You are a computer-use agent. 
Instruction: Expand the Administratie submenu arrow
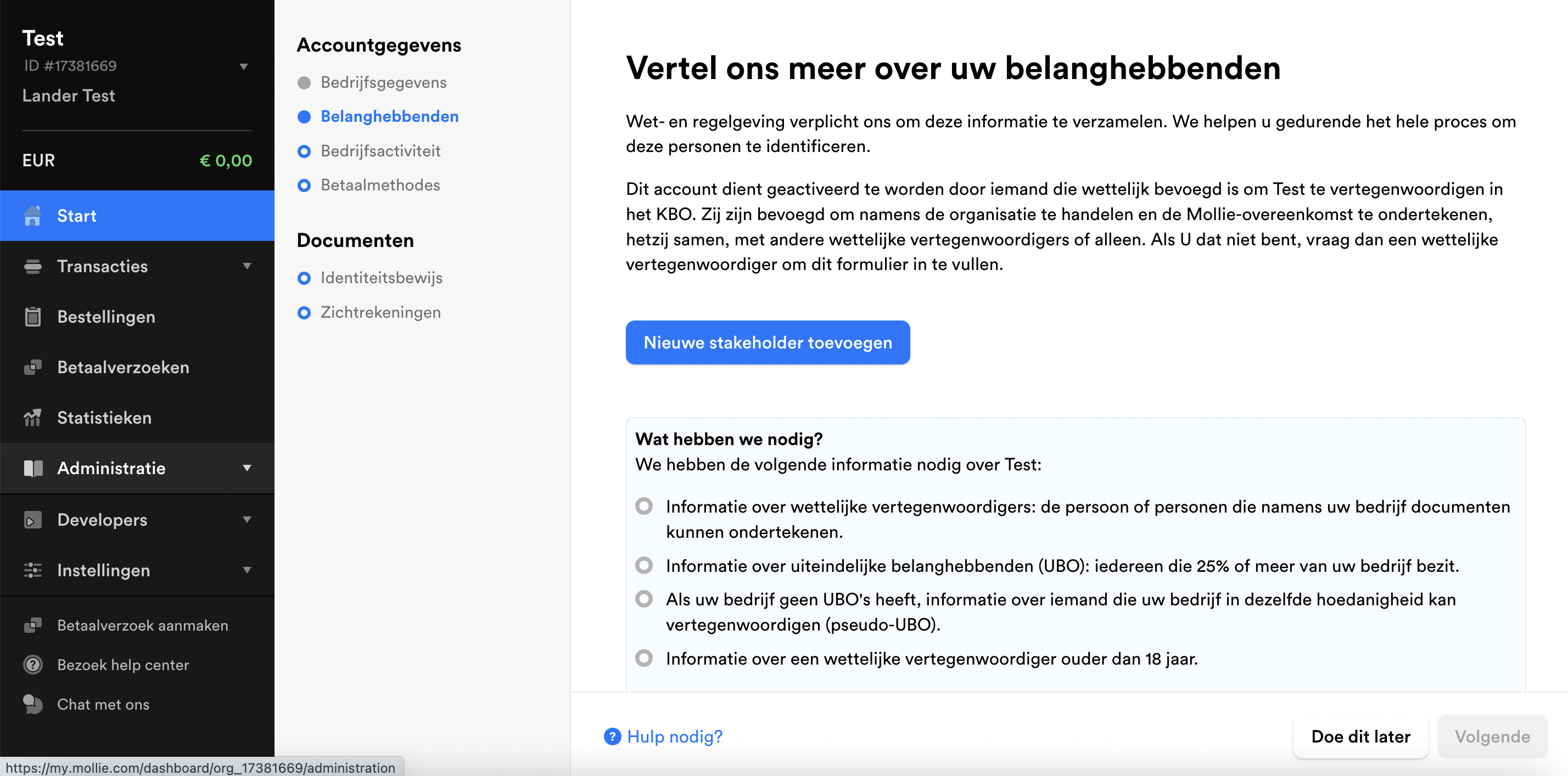247,468
